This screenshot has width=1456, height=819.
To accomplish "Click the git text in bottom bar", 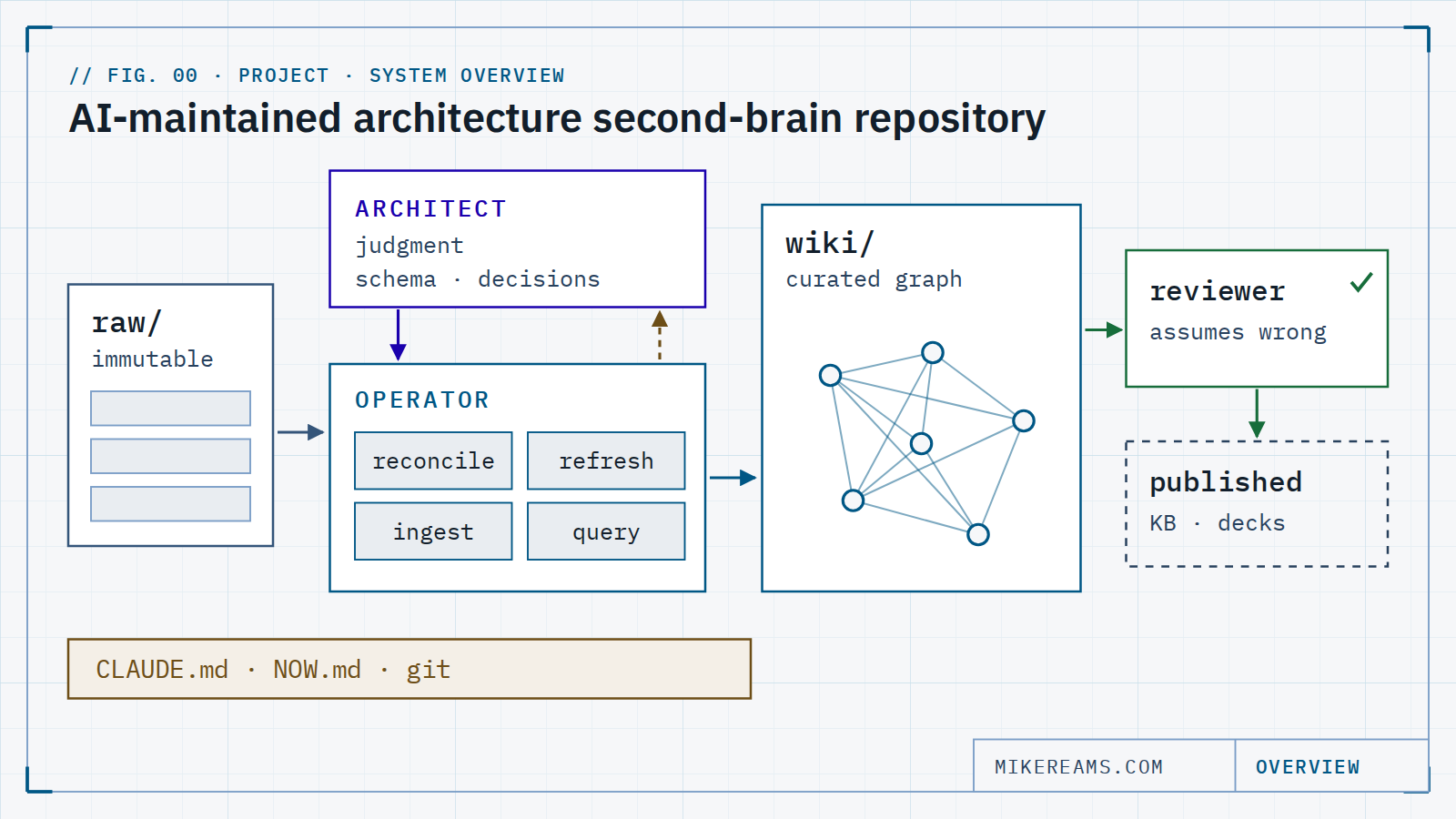I will click(x=428, y=671).
